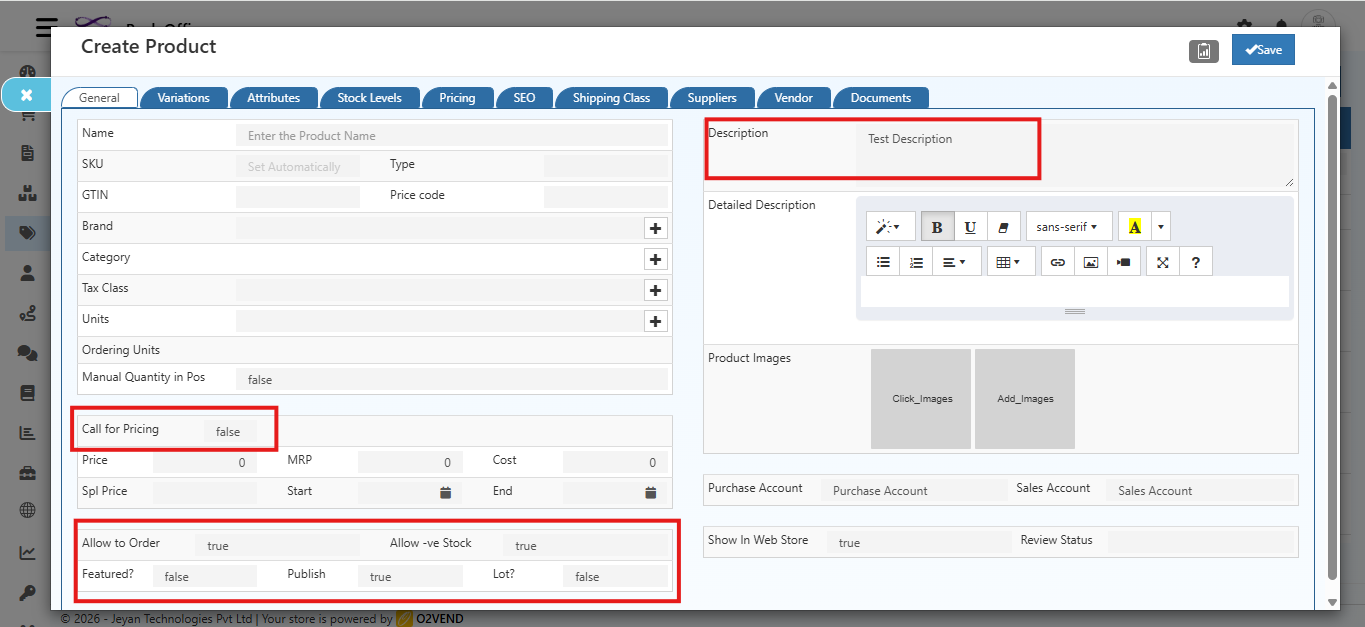
Task: Insert a hyperlink in Detailed Description
Action: tap(1056, 261)
